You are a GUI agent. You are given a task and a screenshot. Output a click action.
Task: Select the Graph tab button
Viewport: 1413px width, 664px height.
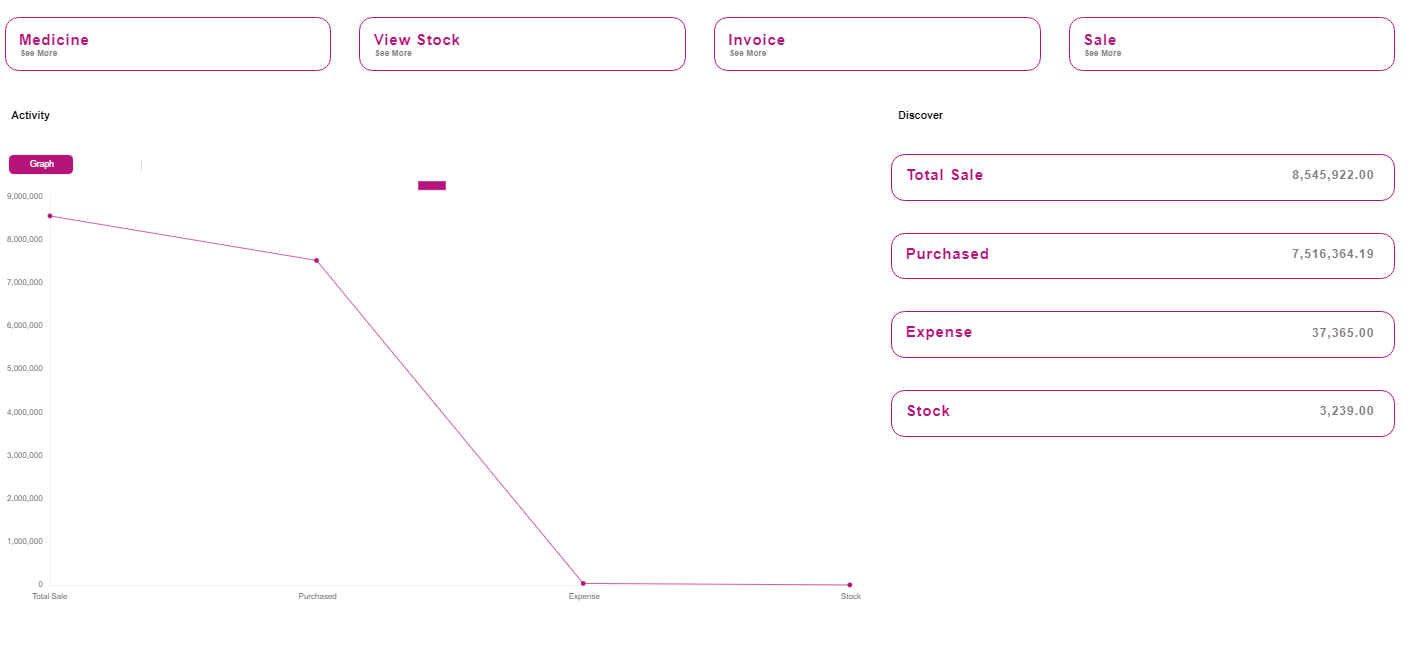[41, 164]
